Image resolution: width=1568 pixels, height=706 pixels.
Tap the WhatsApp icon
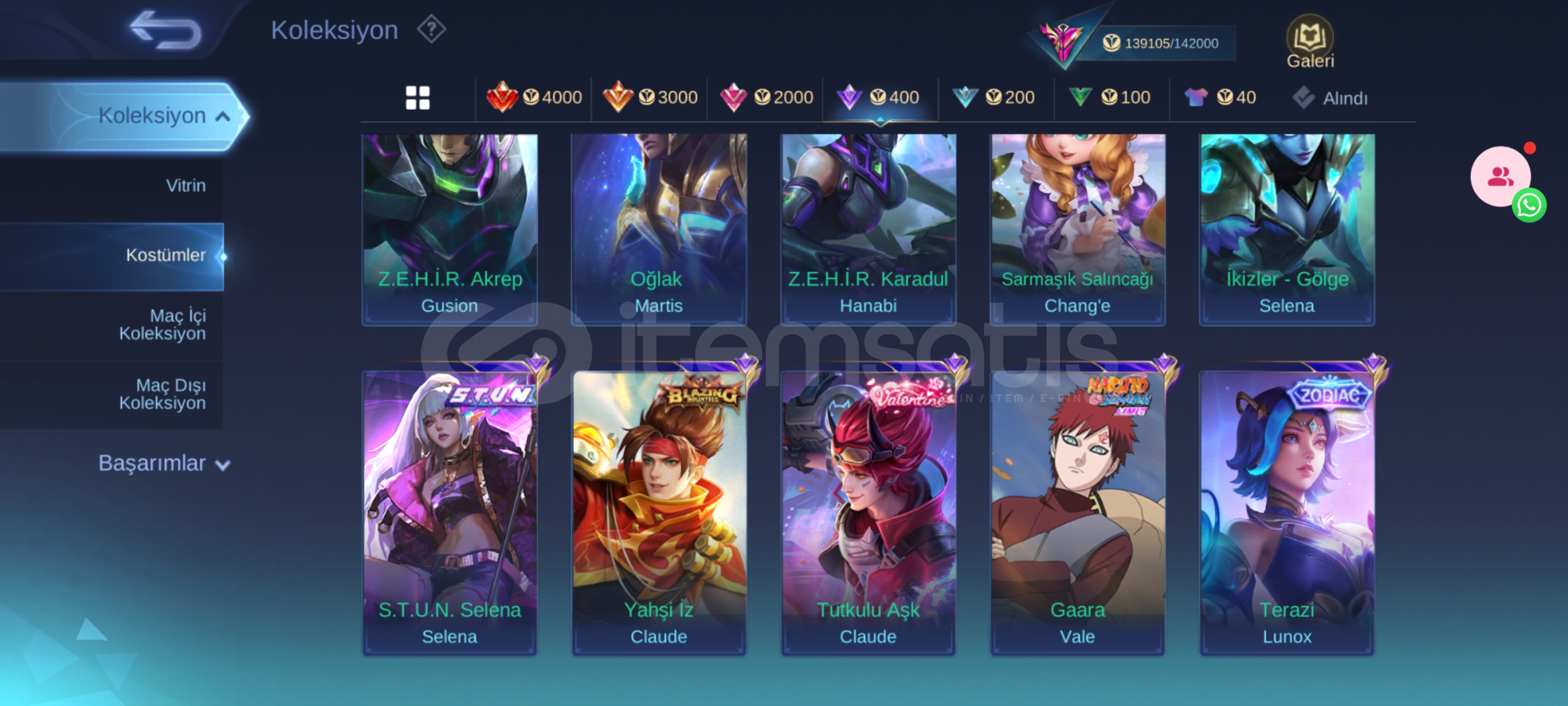click(x=1529, y=205)
